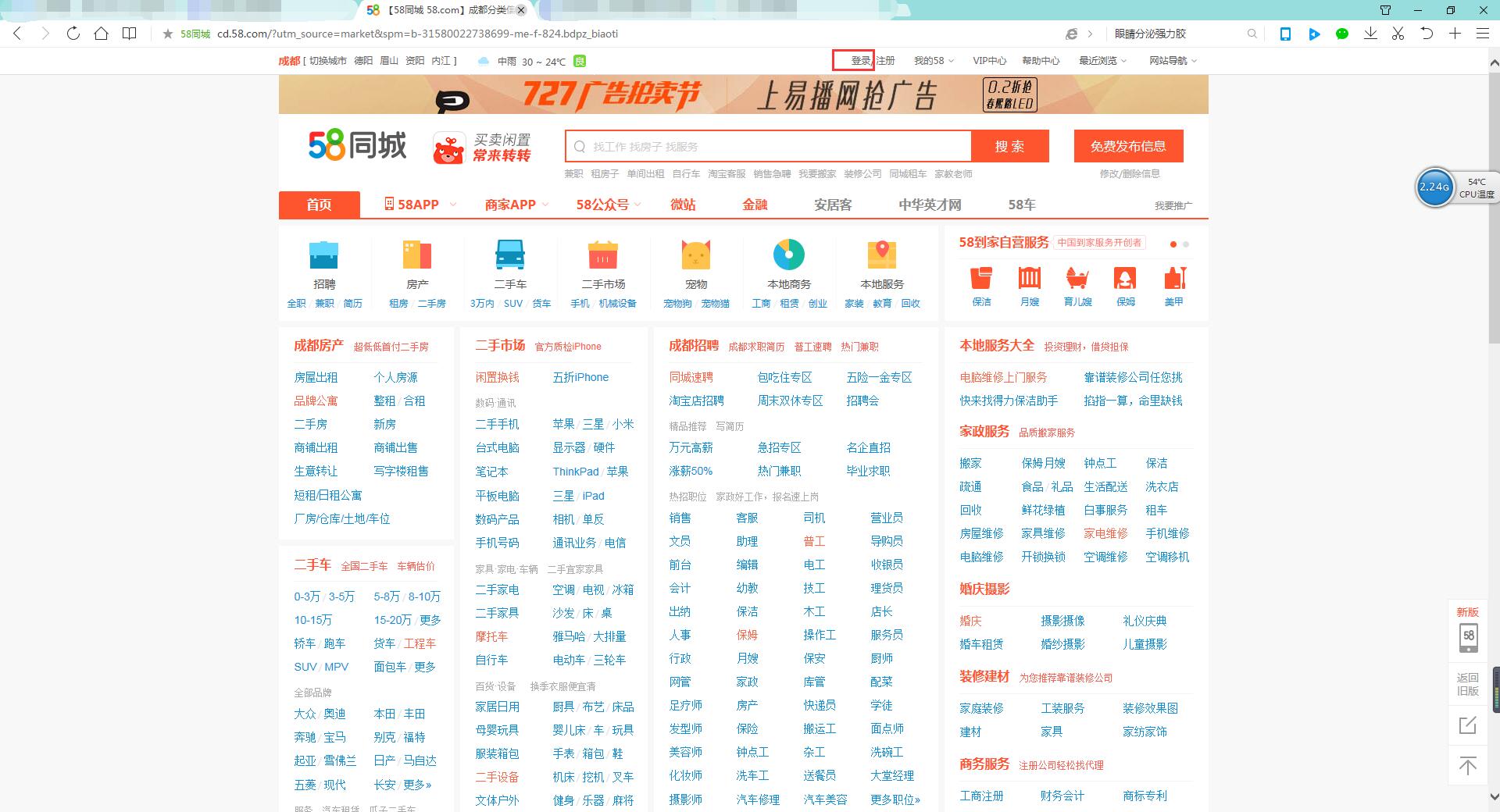The width and height of the screenshot is (1500, 812).
Task: Click the undo closed tab icon
Action: coord(1427,34)
